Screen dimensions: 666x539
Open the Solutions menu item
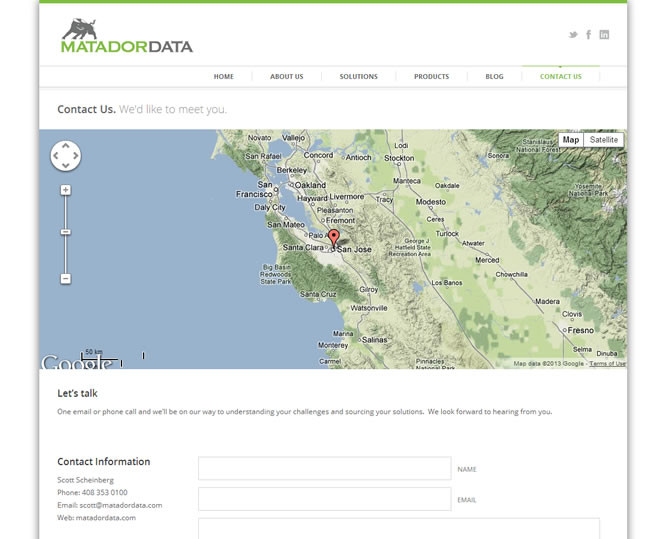(x=358, y=77)
